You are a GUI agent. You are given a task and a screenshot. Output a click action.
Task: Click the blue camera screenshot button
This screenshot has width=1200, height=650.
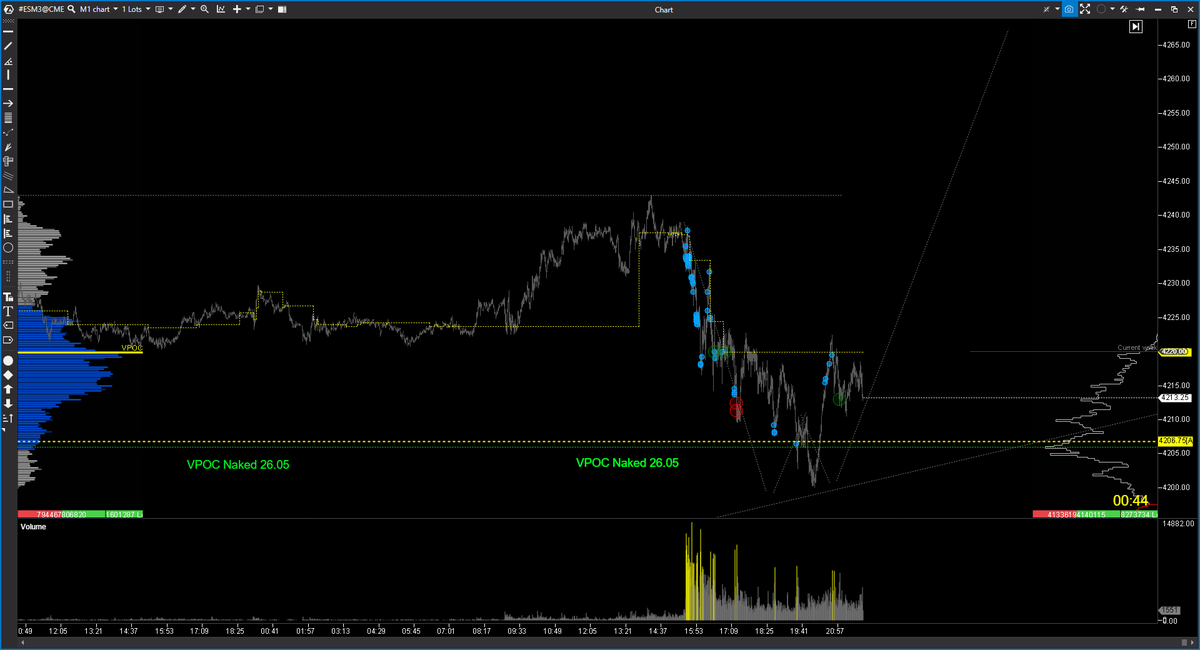[1069, 9]
